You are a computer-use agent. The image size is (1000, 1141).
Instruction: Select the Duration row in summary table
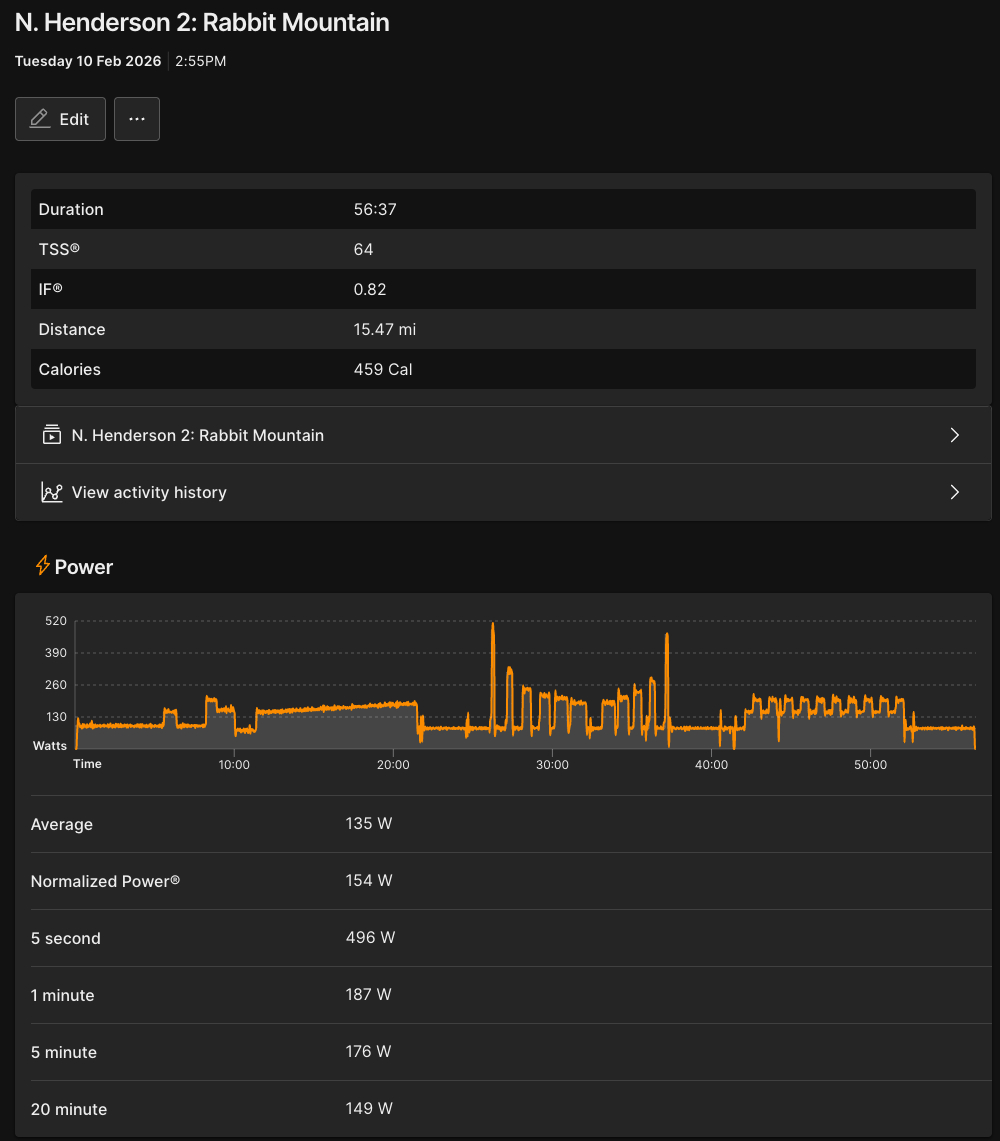(x=503, y=209)
